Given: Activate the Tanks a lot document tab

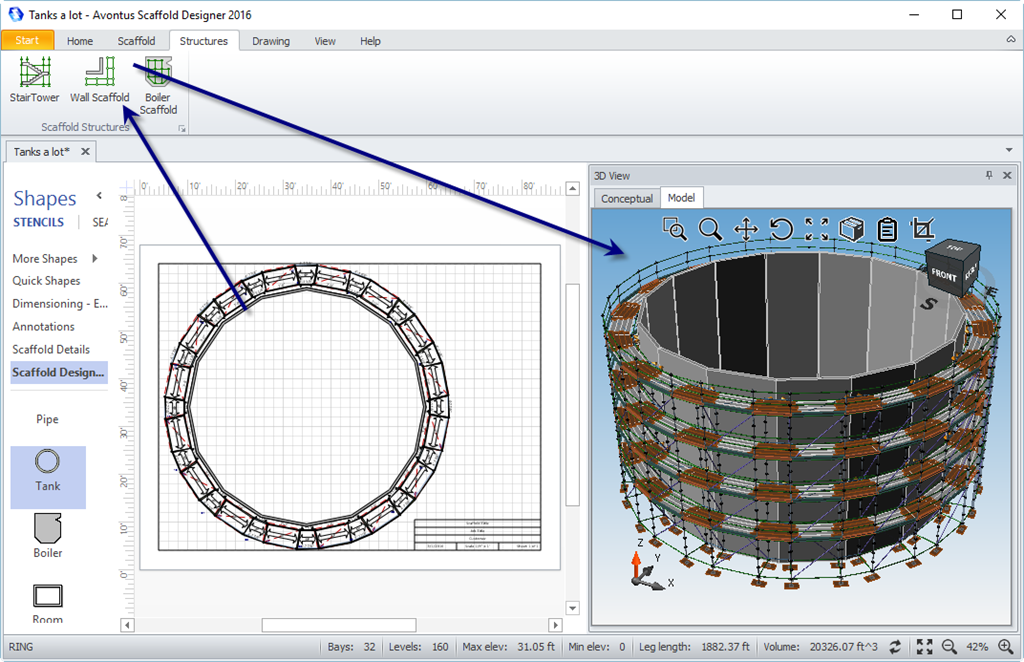Looking at the screenshot, I should (42, 151).
